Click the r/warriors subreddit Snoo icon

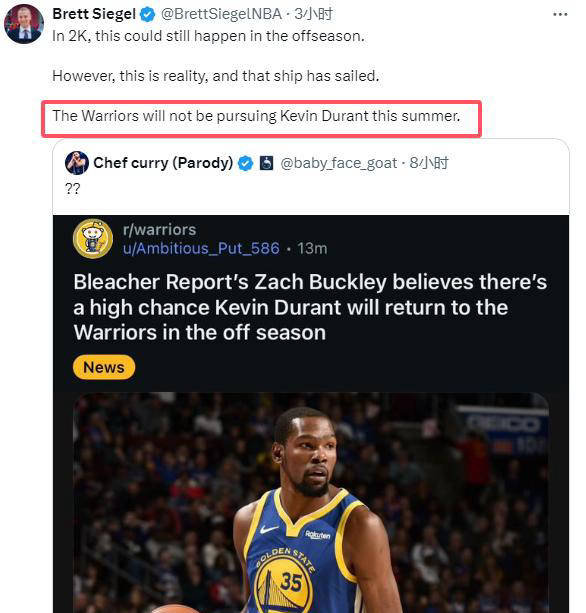click(x=93, y=238)
